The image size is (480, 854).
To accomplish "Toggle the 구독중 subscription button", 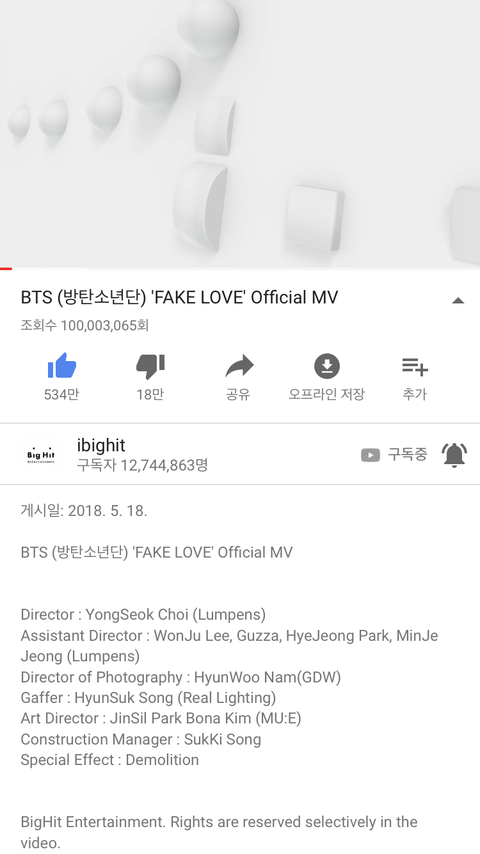I will (x=394, y=454).
